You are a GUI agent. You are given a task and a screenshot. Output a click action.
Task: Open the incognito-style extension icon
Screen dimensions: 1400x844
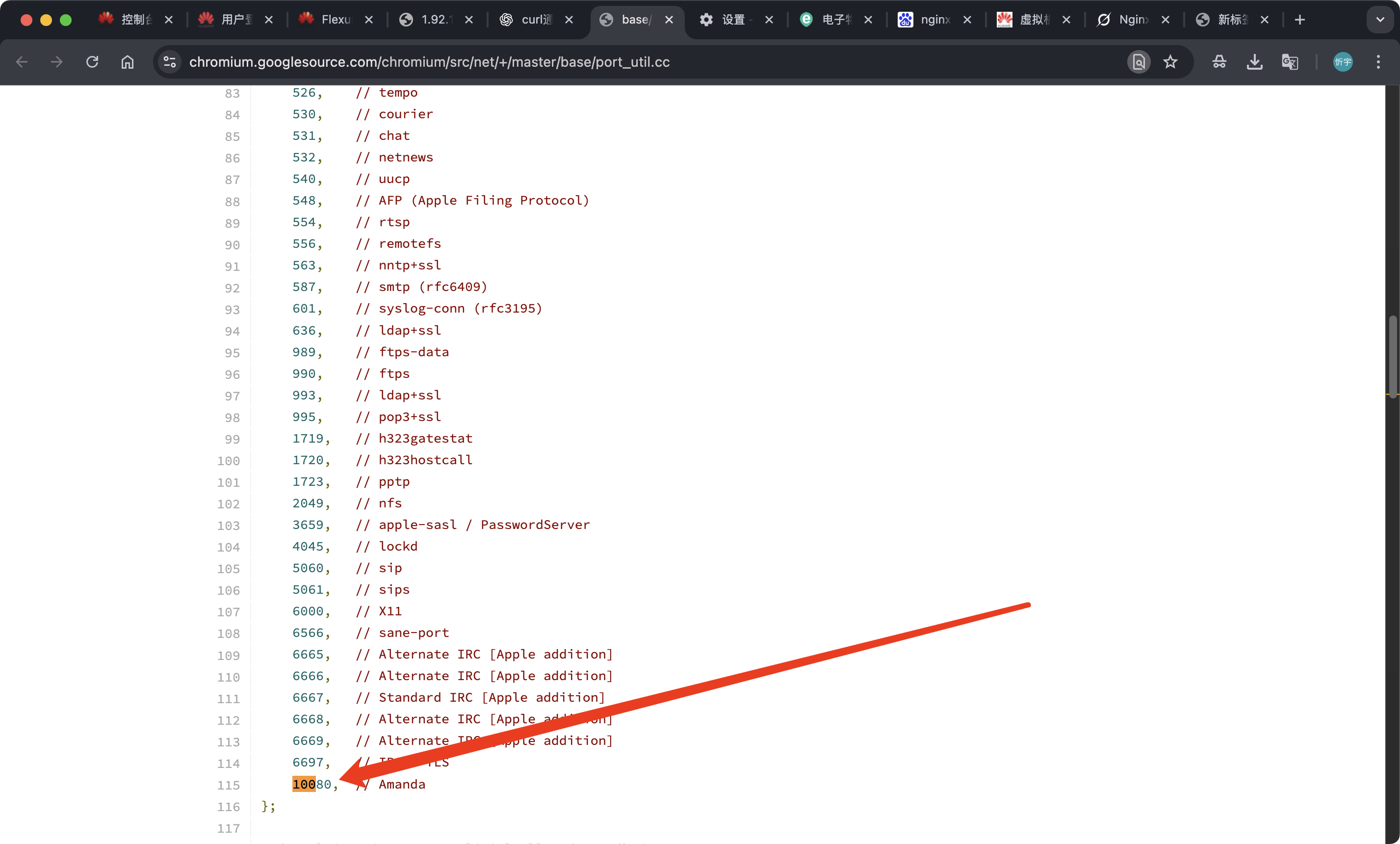pyautogui.click(x=1219, y=62)
